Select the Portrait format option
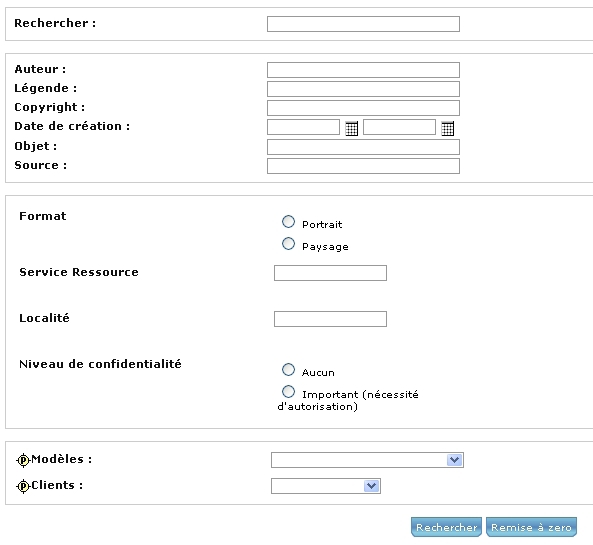 click(288, 222)
